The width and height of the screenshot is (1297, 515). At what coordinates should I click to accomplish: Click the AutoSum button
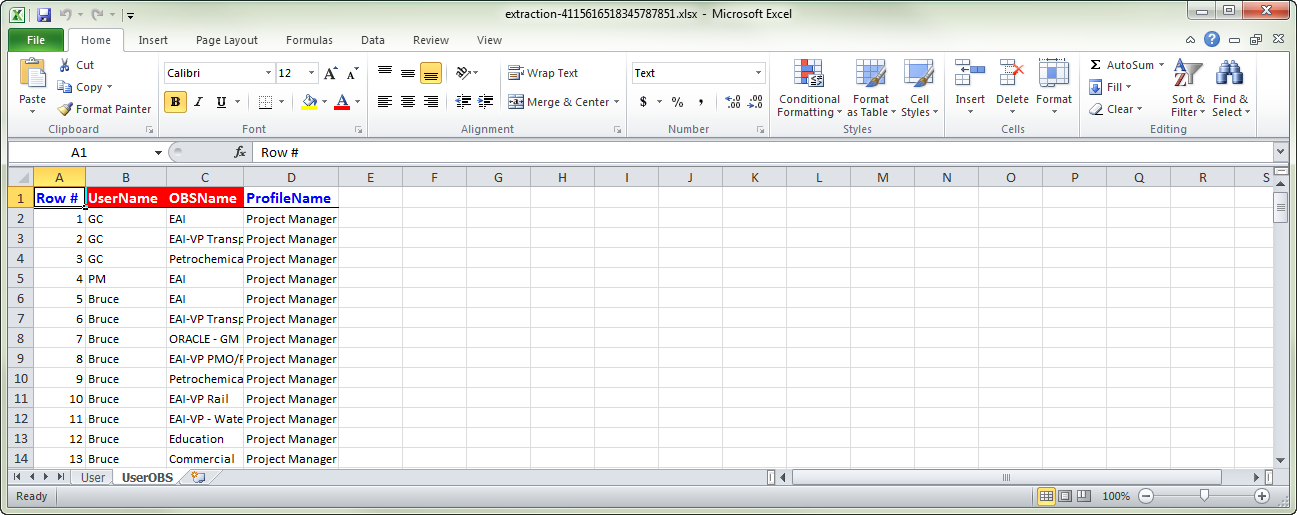coord(1128,65)
